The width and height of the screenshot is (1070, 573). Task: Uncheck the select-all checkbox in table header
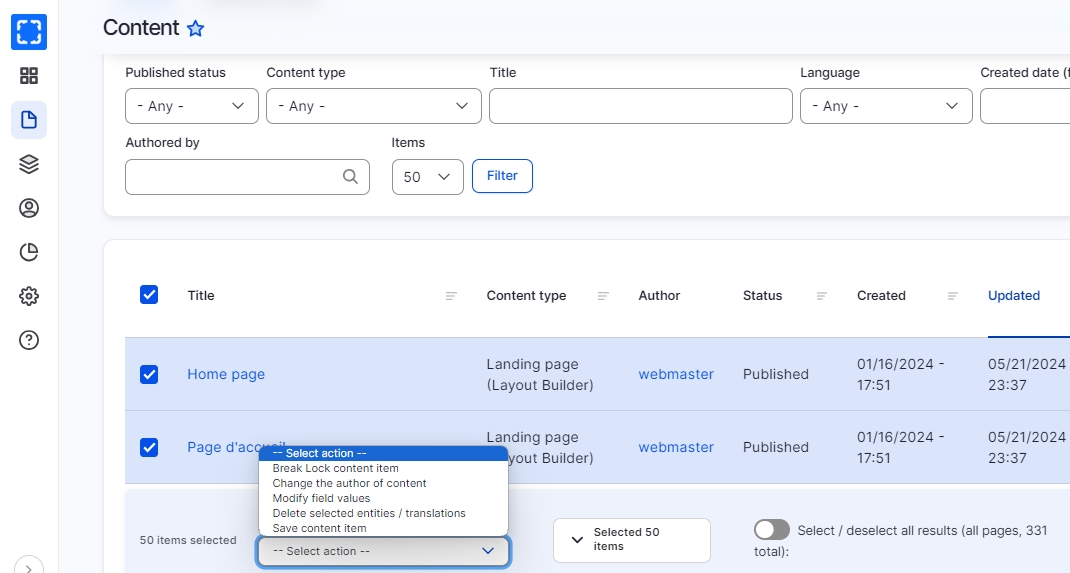[149, 295]
